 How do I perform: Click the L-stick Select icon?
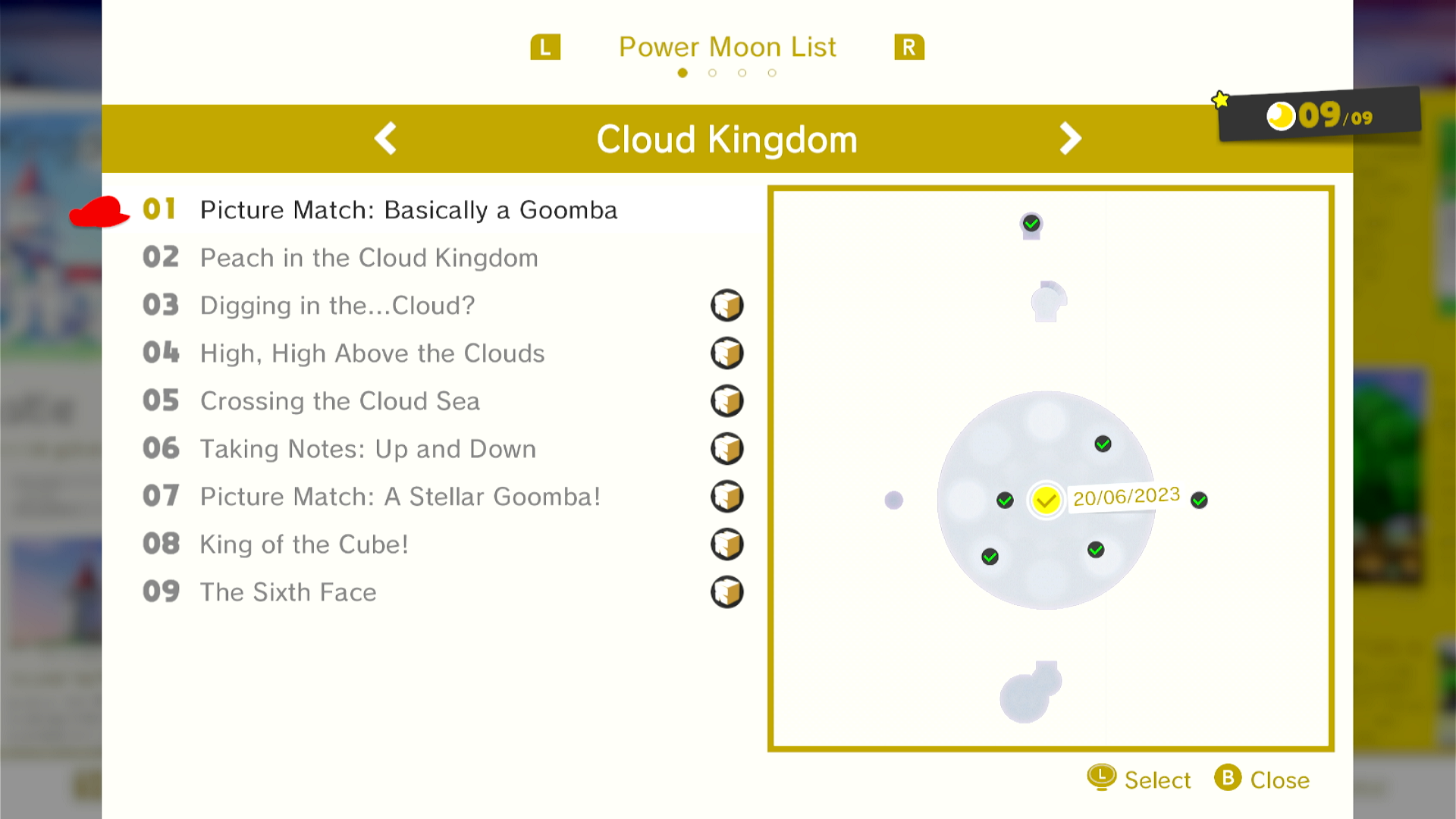click(1101, 778)
